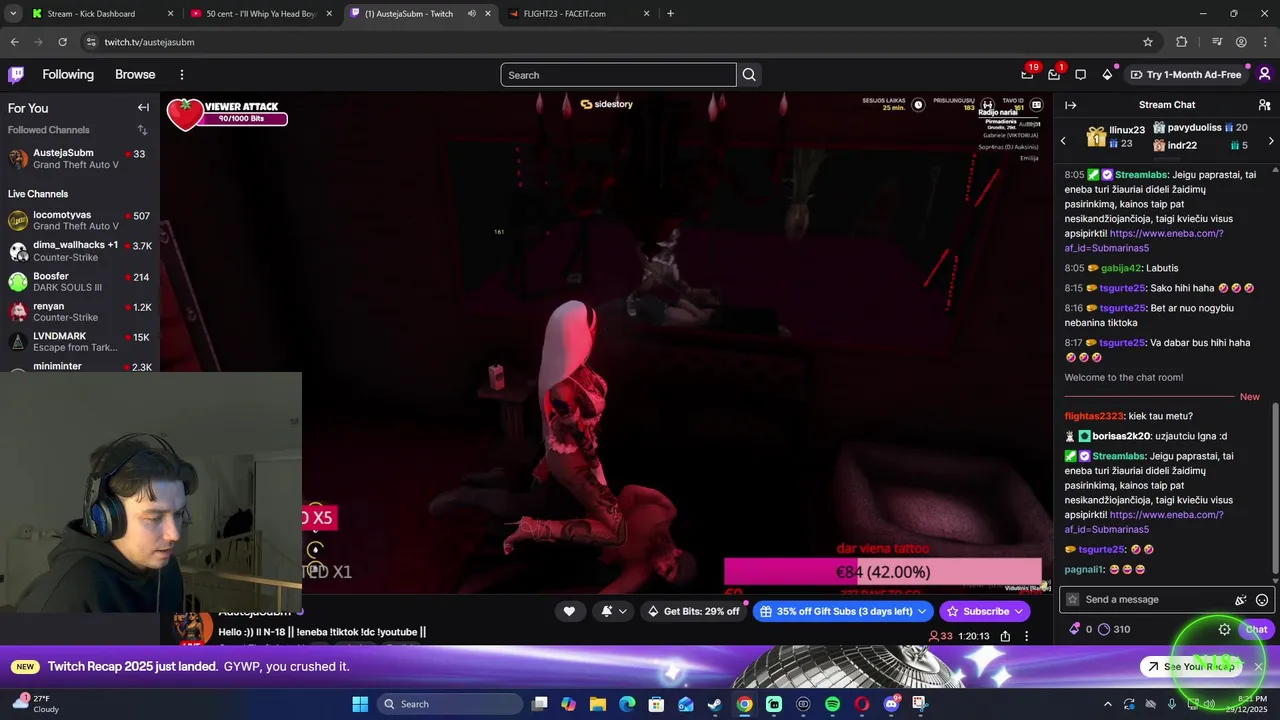Open the Chrome three-dot menu
Viewport: 1280px width, 720px height.
coord(1265,42)
